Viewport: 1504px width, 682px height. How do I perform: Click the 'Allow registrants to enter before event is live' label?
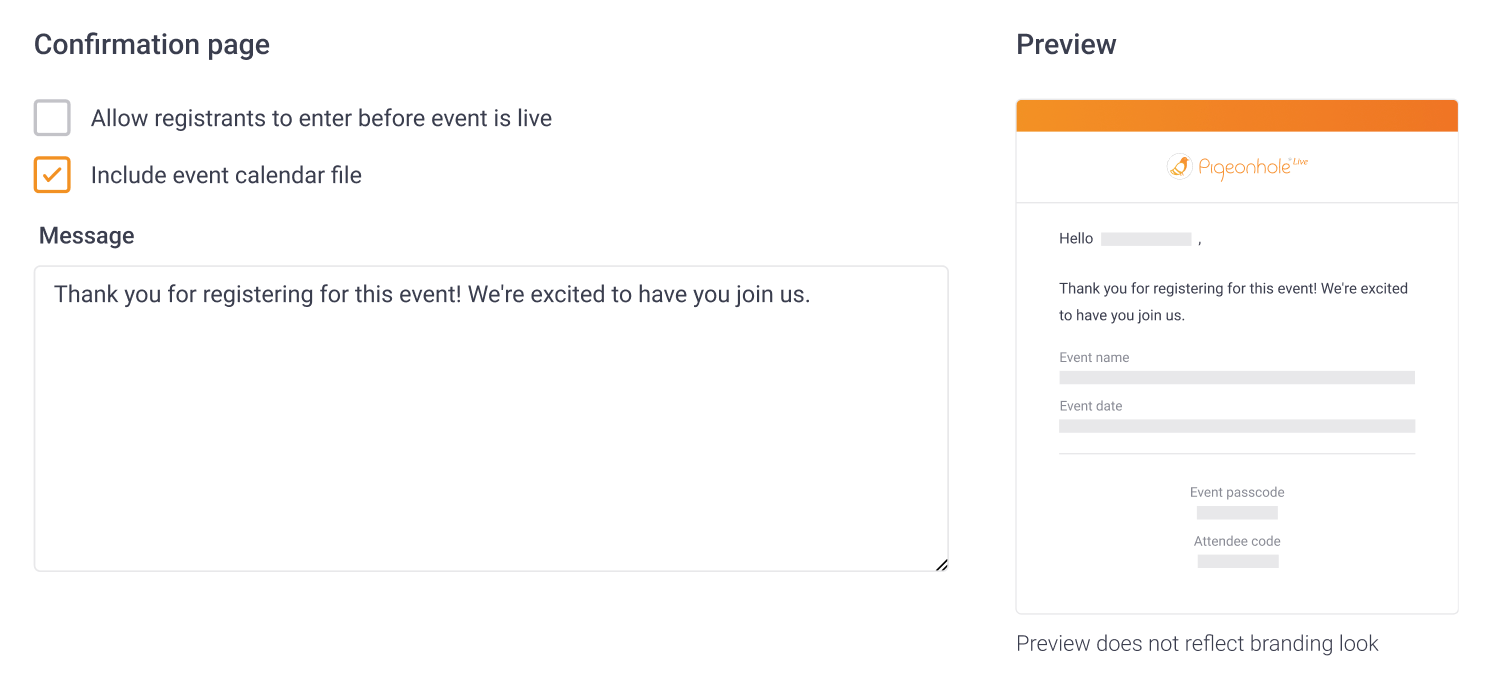321,118
